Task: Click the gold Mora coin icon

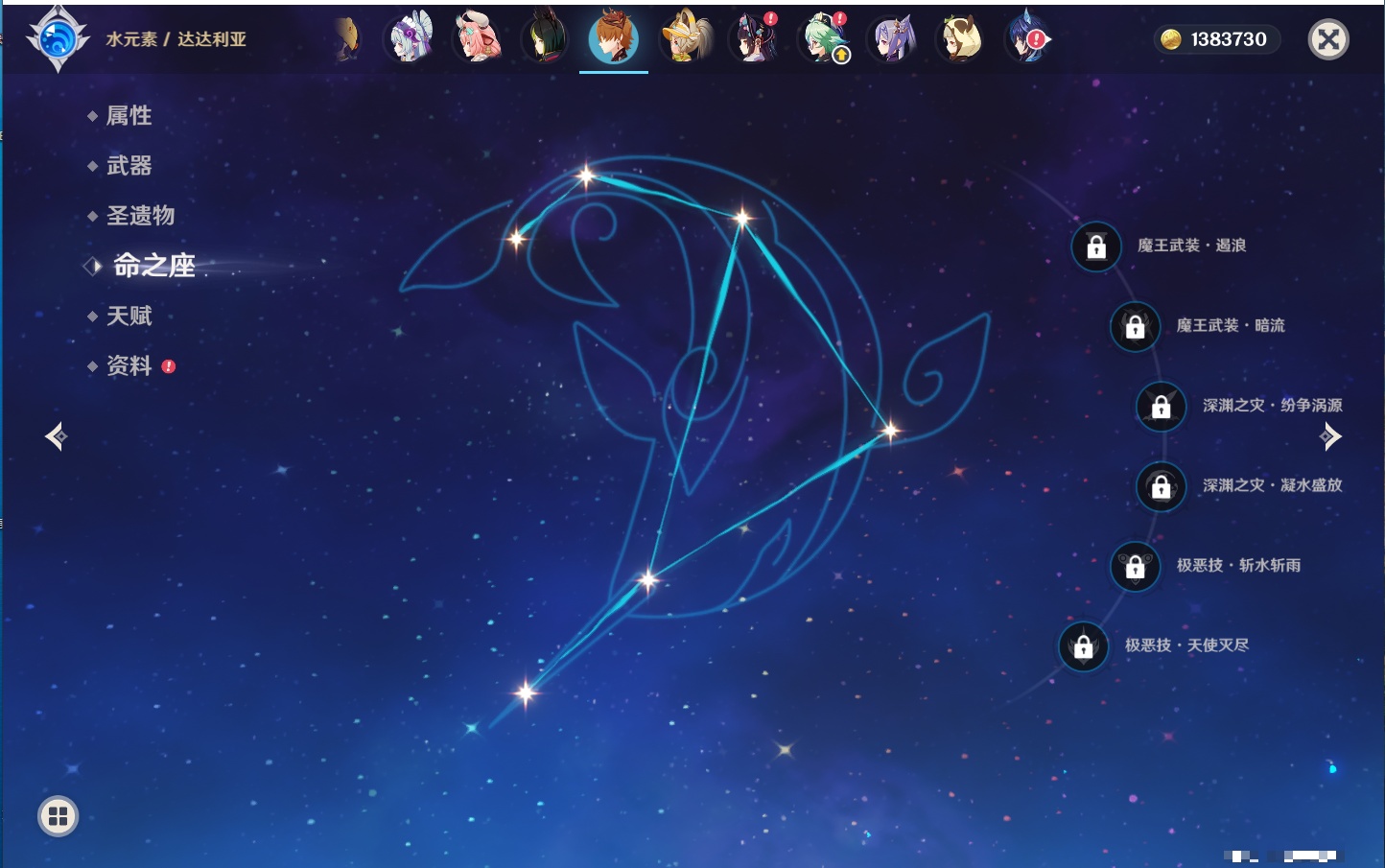Action: click(x=1171, y=39)
